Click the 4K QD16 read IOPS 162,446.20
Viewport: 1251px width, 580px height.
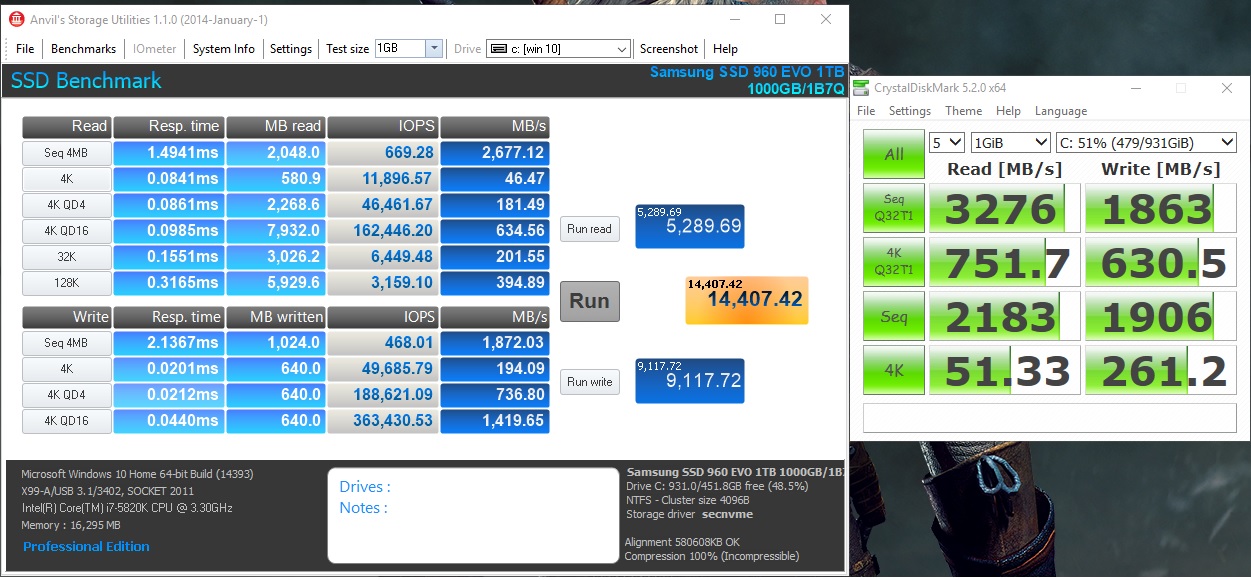[x=382, y=231]
